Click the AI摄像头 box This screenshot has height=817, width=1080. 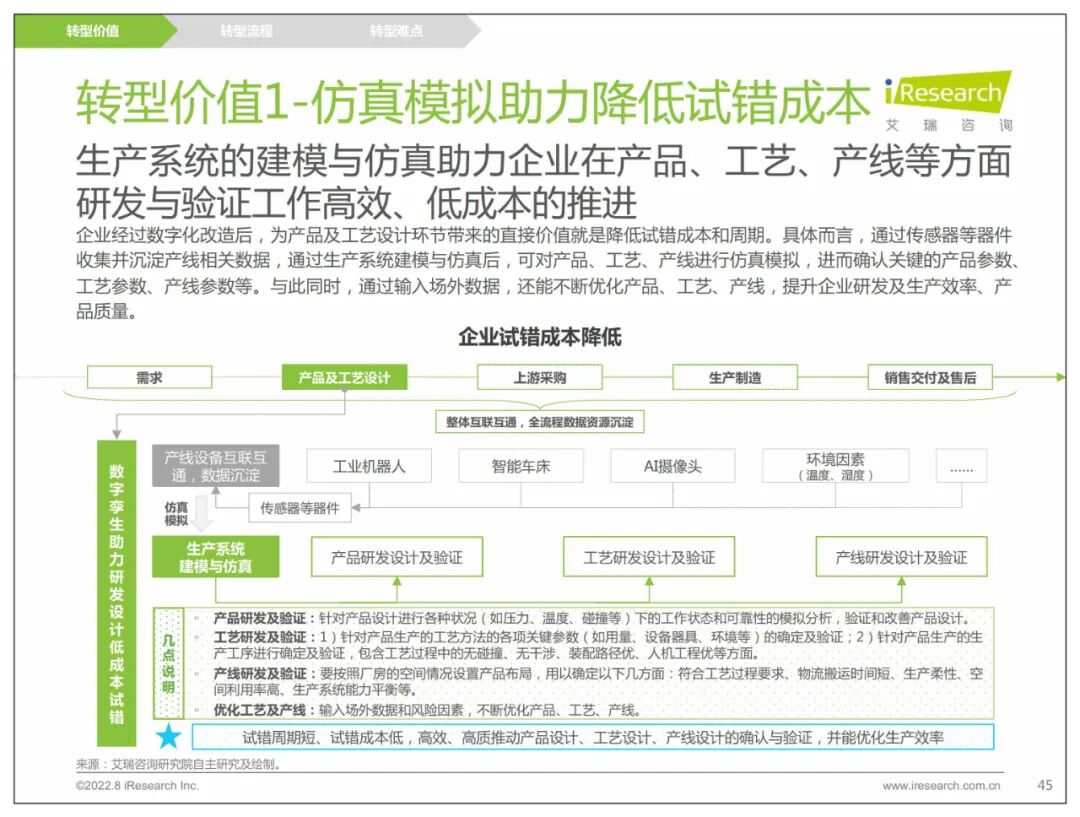click(673, 466)
